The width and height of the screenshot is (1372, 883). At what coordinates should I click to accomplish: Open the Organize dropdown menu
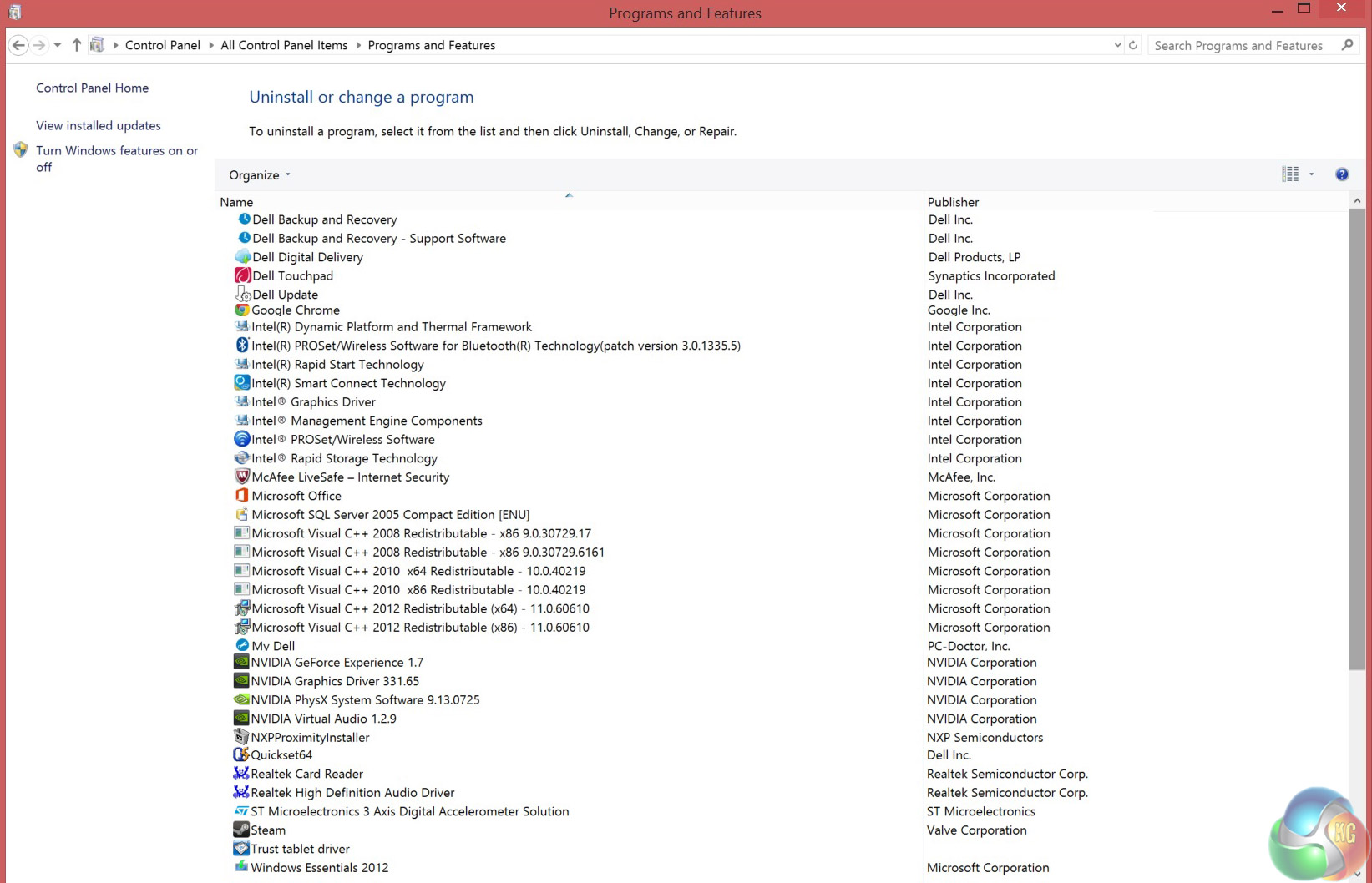[x=260, y=175]
